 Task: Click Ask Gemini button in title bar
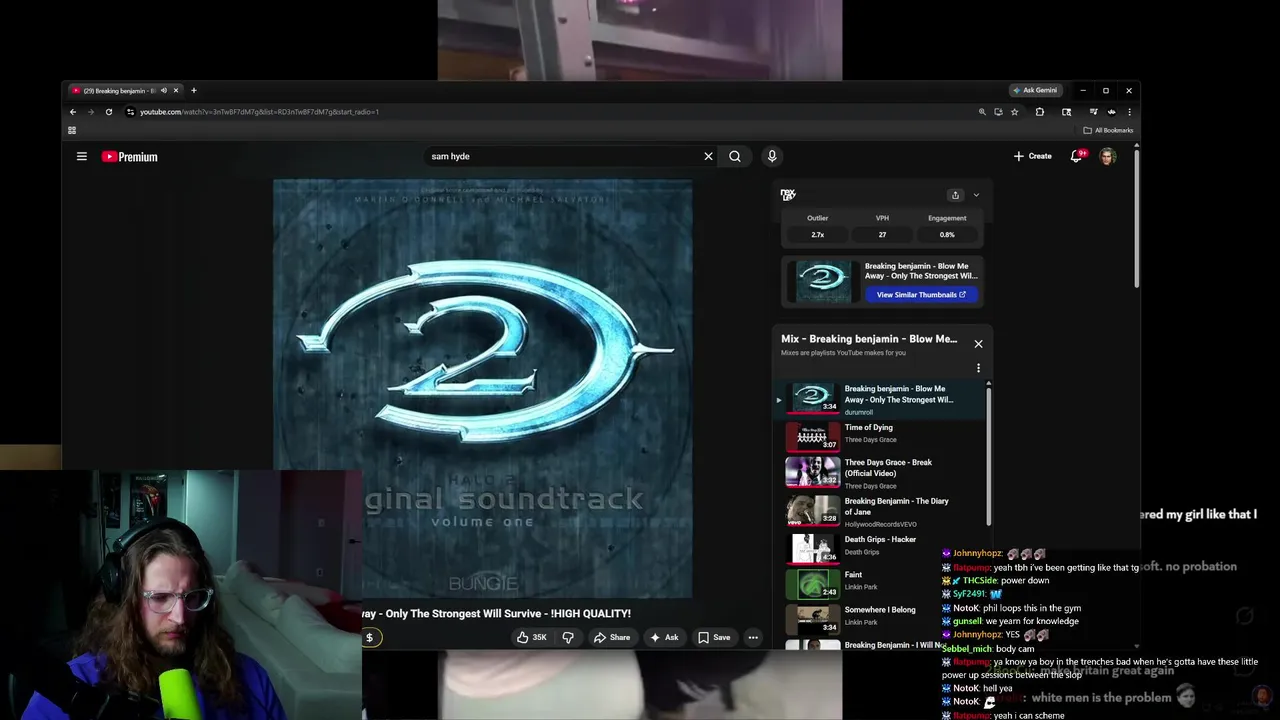1035,90
